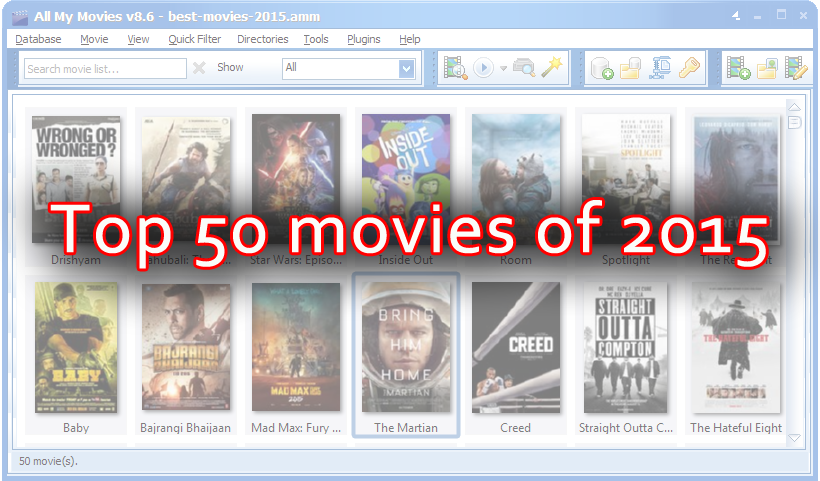
Task: Select the Mad Max: Fury Road poster
Action: pos(296,347)
